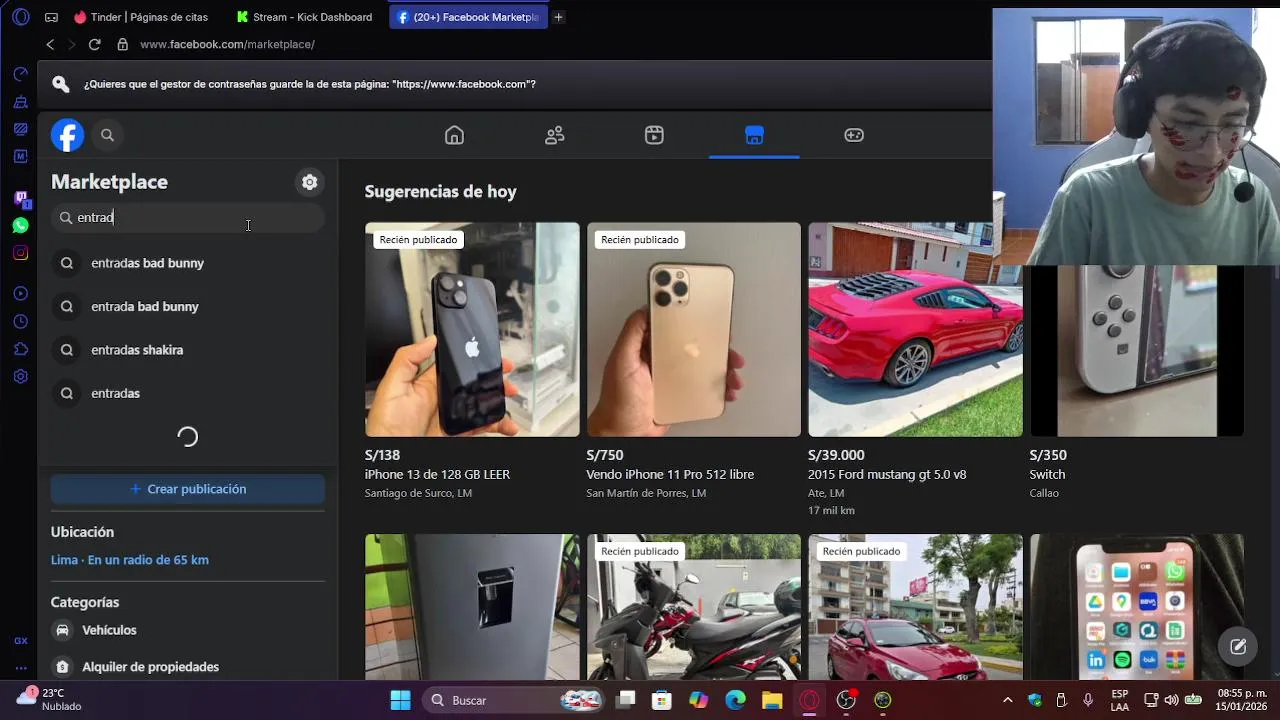Open GX Cleaner icon in sidebar
1280x720 pixels.
coord(21,102)
